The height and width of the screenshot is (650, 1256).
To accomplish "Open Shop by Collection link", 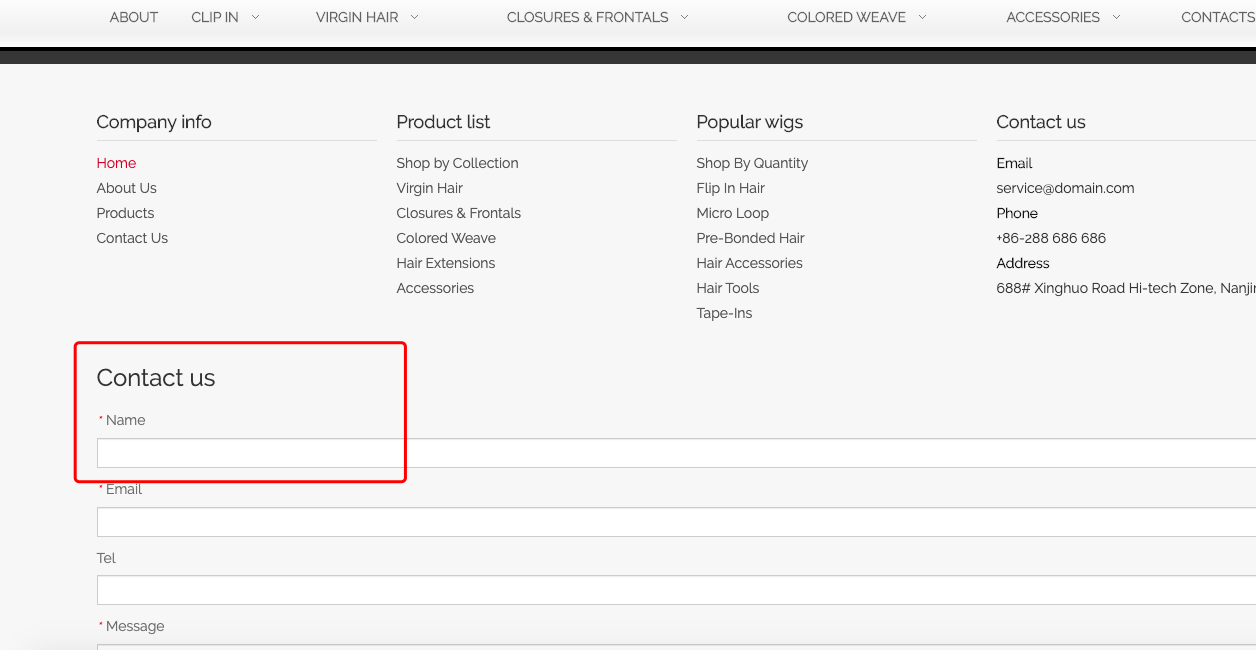I will (457, 163).
